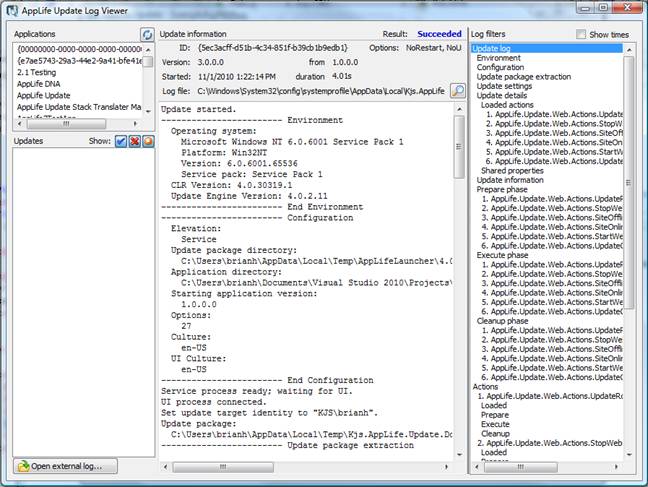Click scroll right arrow of Applications list
Image resolution: width=648 pixels, height=487 pixels.
click(x=135, y=124)
